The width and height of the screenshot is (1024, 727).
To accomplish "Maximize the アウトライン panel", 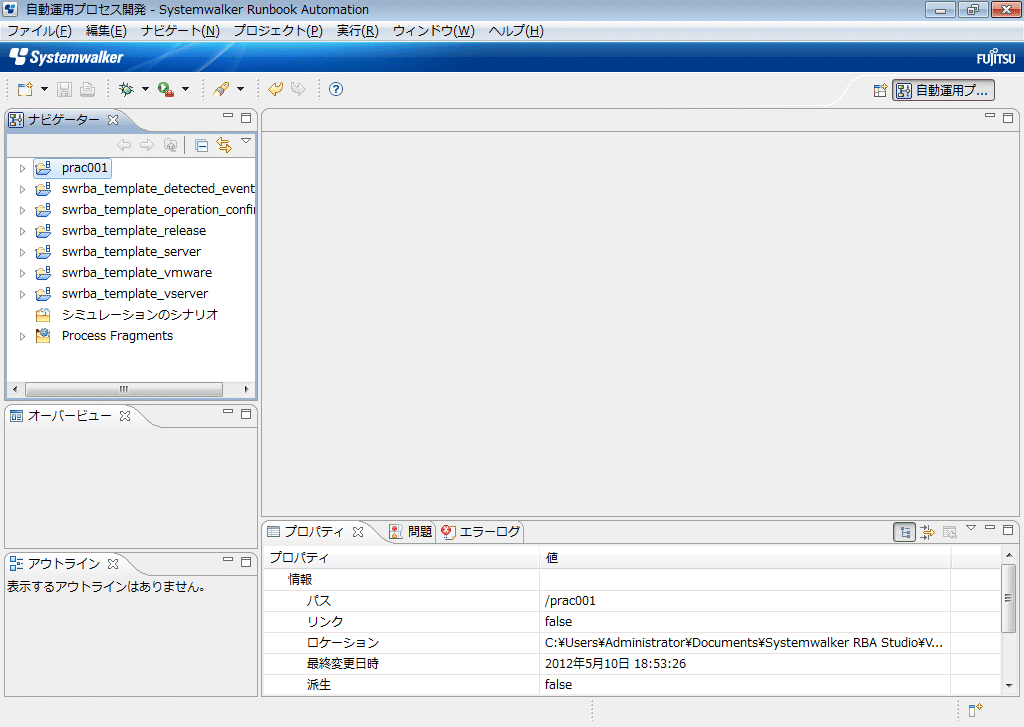I will tap(246, 562).
